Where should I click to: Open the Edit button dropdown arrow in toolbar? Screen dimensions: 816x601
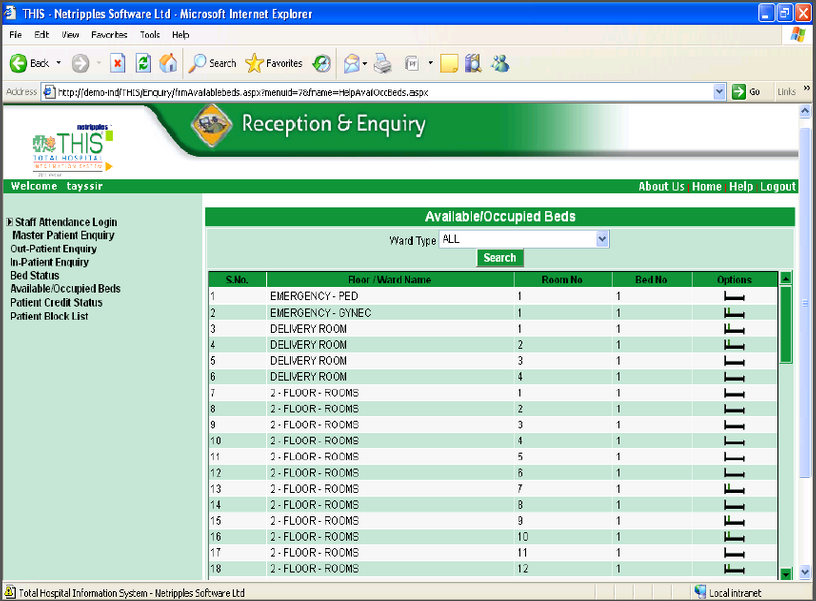click(x=430, y=63)
